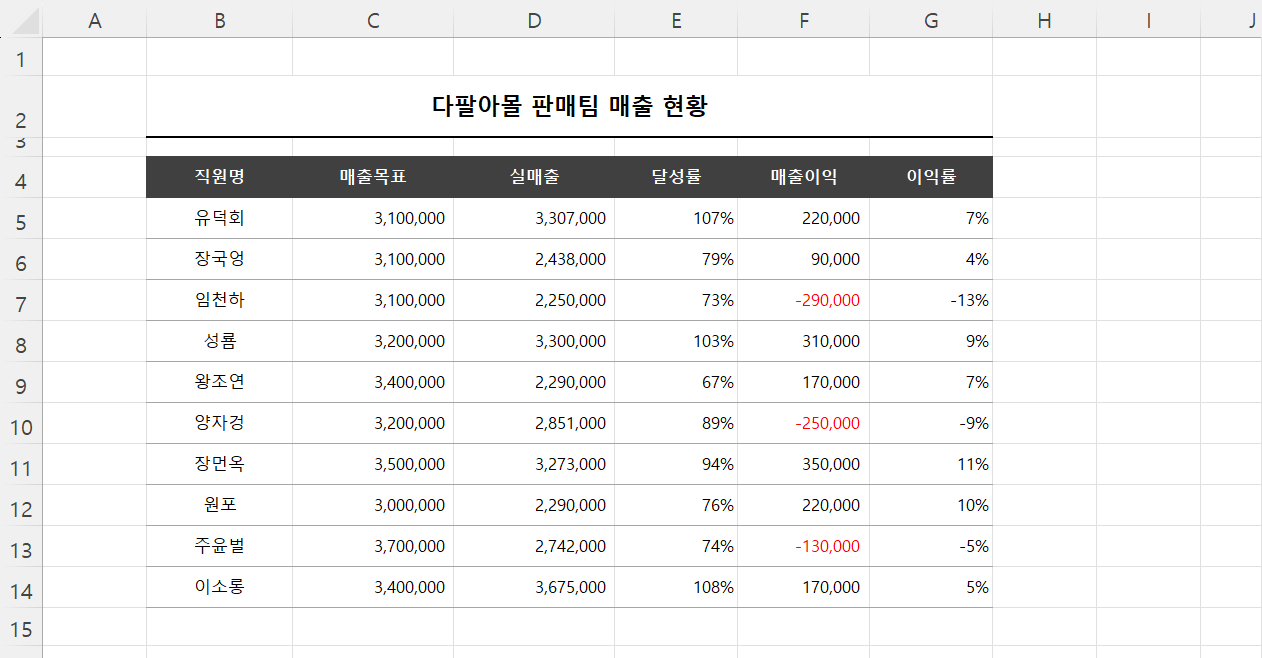Select column B header
1262x658 pixels.
tap(219, 21)
